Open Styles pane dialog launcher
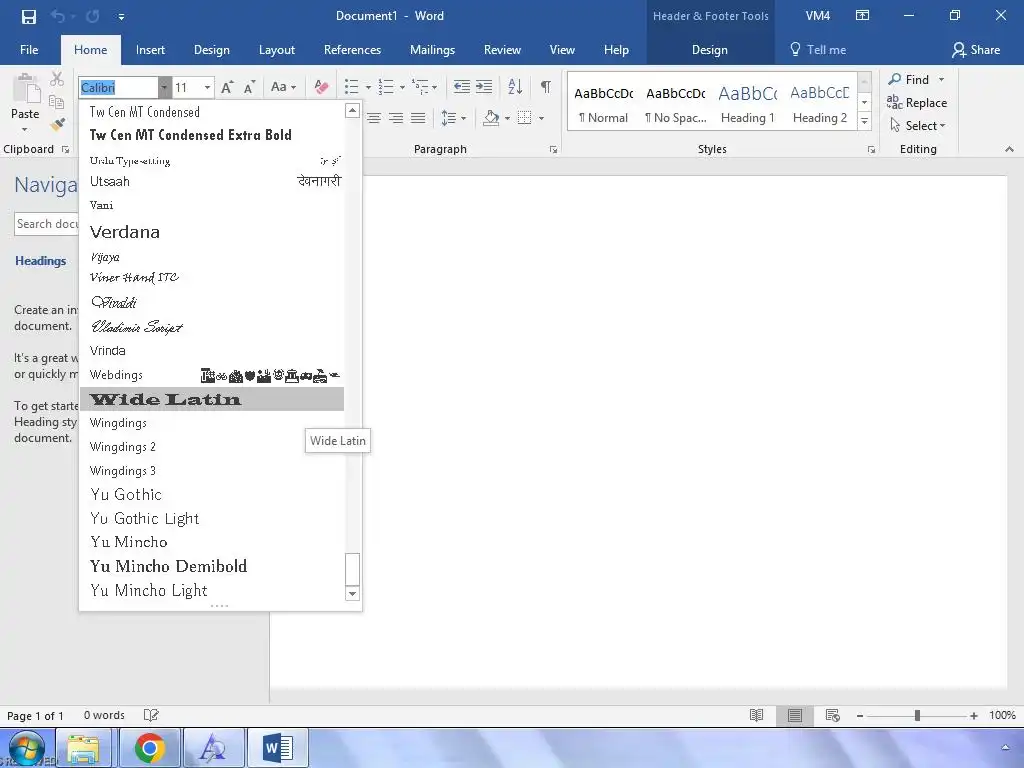 pyautogui.click(x=871, y=150)
